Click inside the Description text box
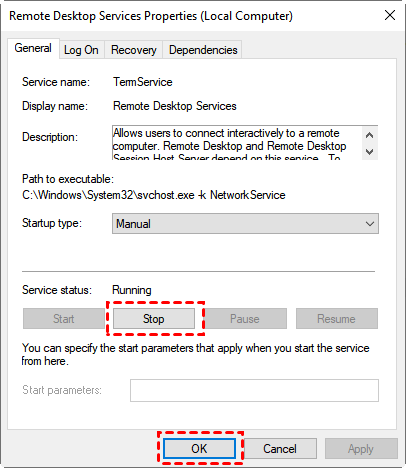Viewport: 406px width, 468px height. pyautogui.click(x=237, y=143)
